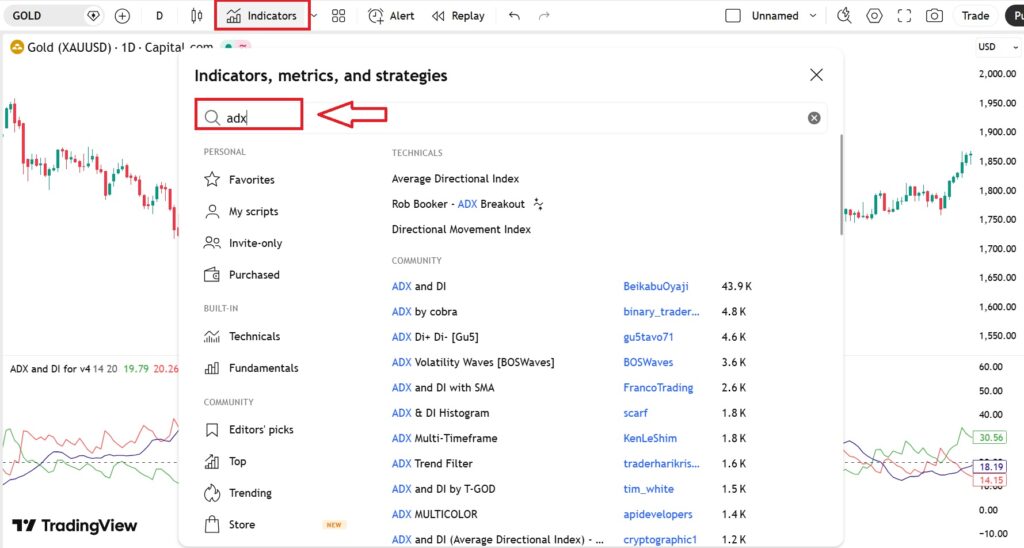Click the adx search input field

coord(500,118)
